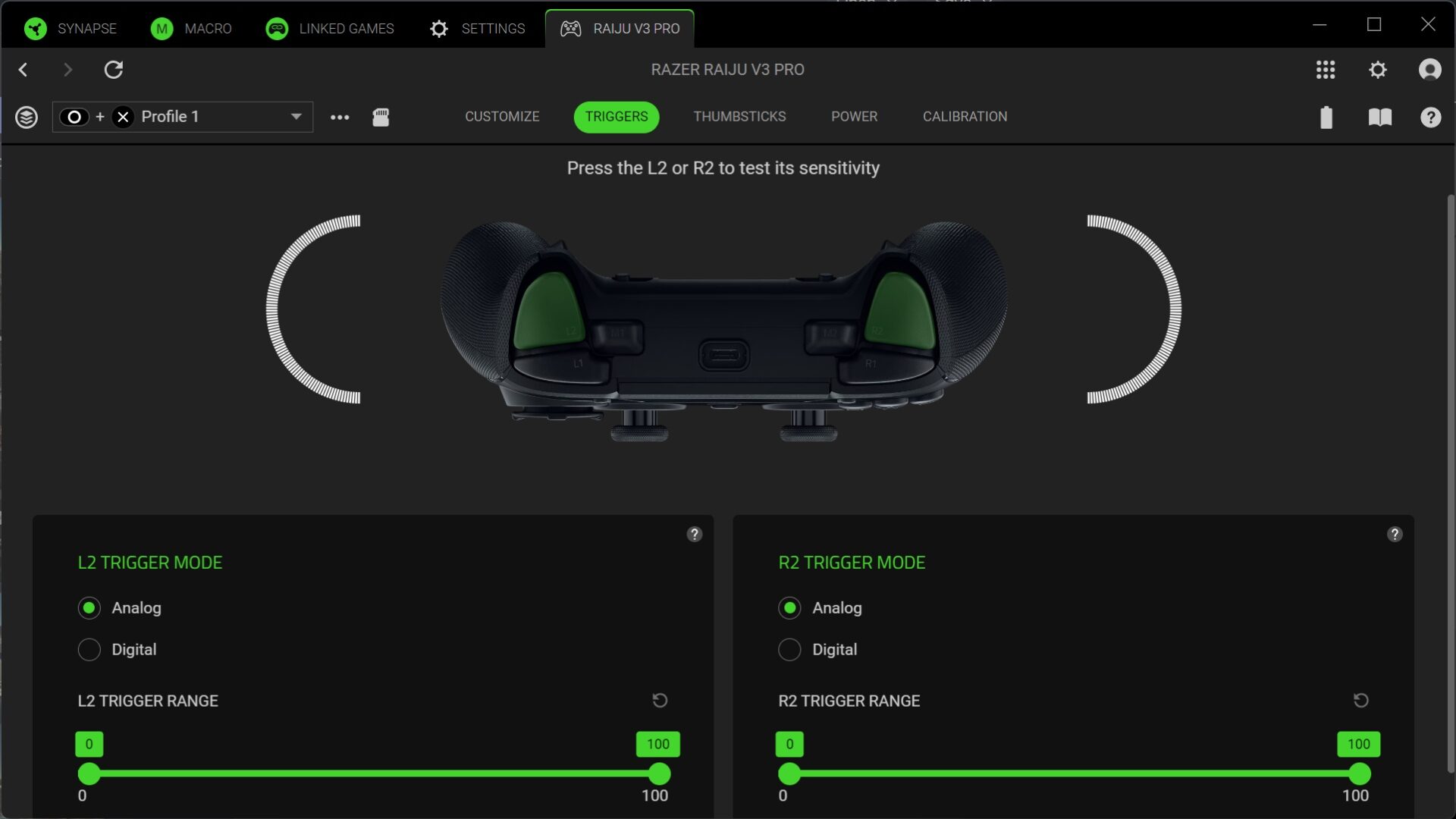Go to the MACRO module tab
The width and height of the screenshot is (1456, 819).
(192, 29)
